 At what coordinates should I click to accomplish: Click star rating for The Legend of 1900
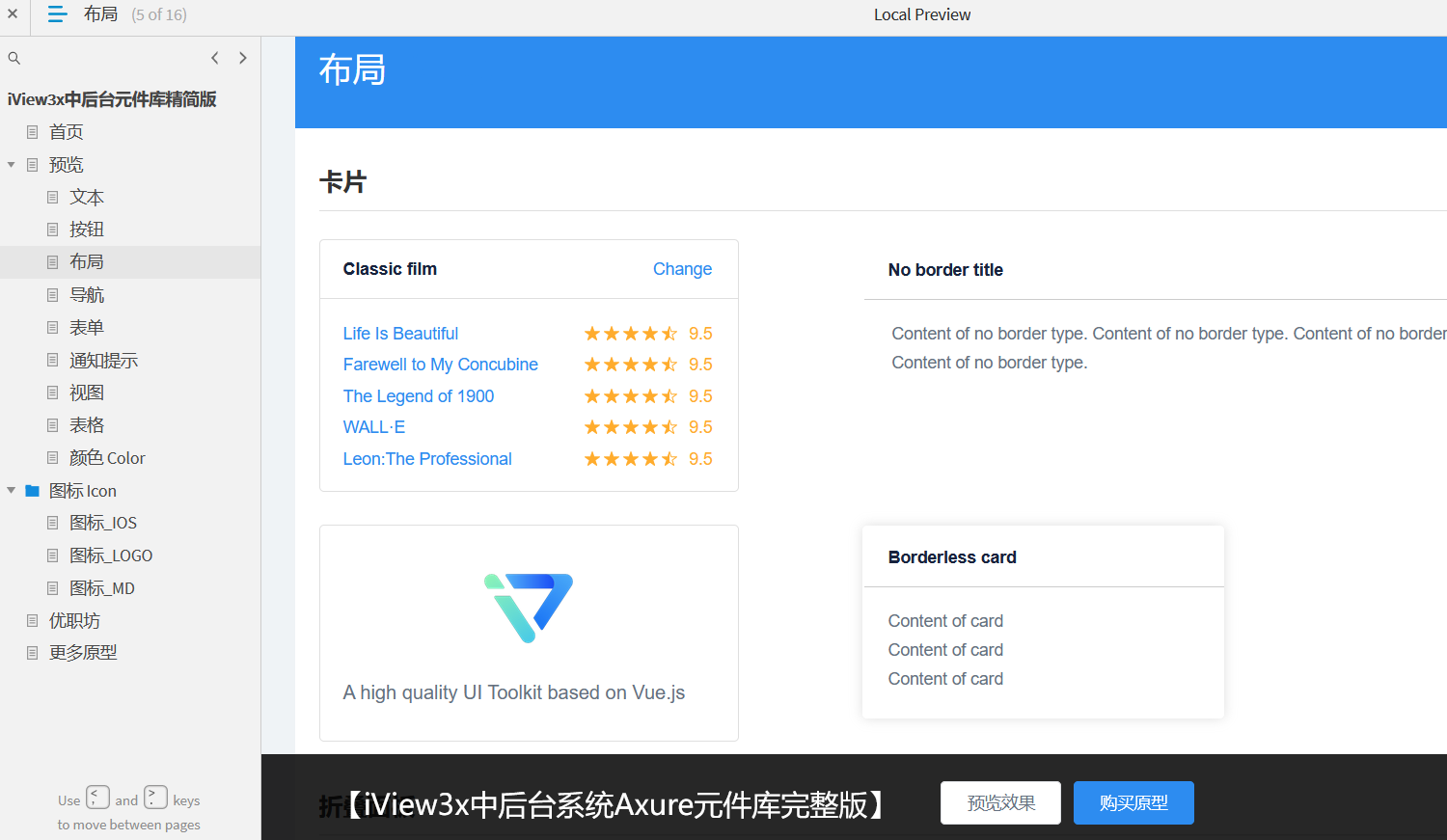(631, 396)
